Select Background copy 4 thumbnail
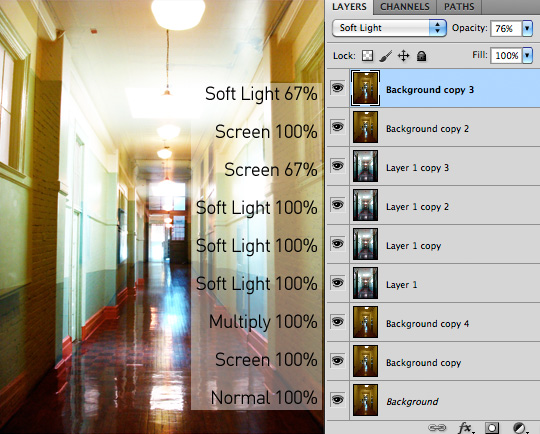 coord(365,321)
